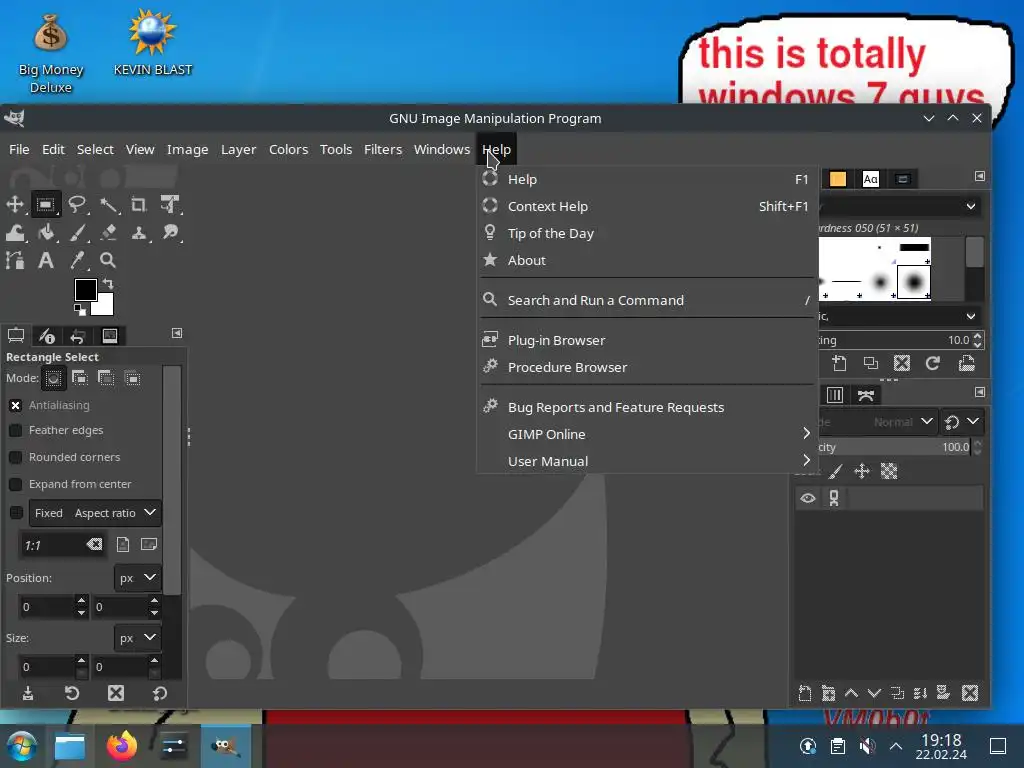The height and width of the screenshot is (768, 1024).
Task: Set mode to Add to current selection
Action: click(80, 378)
